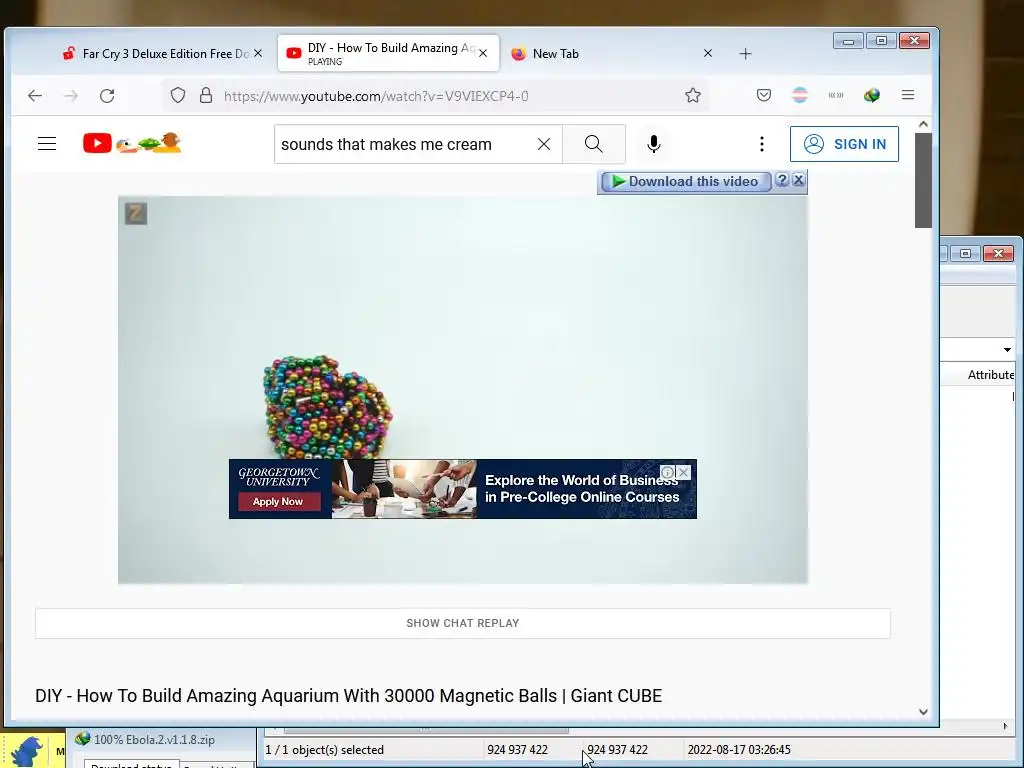Click the 1 / 1 object(s) selected status
The height and width of the screenshot is (768, 1024).
(x=325, y=750)
